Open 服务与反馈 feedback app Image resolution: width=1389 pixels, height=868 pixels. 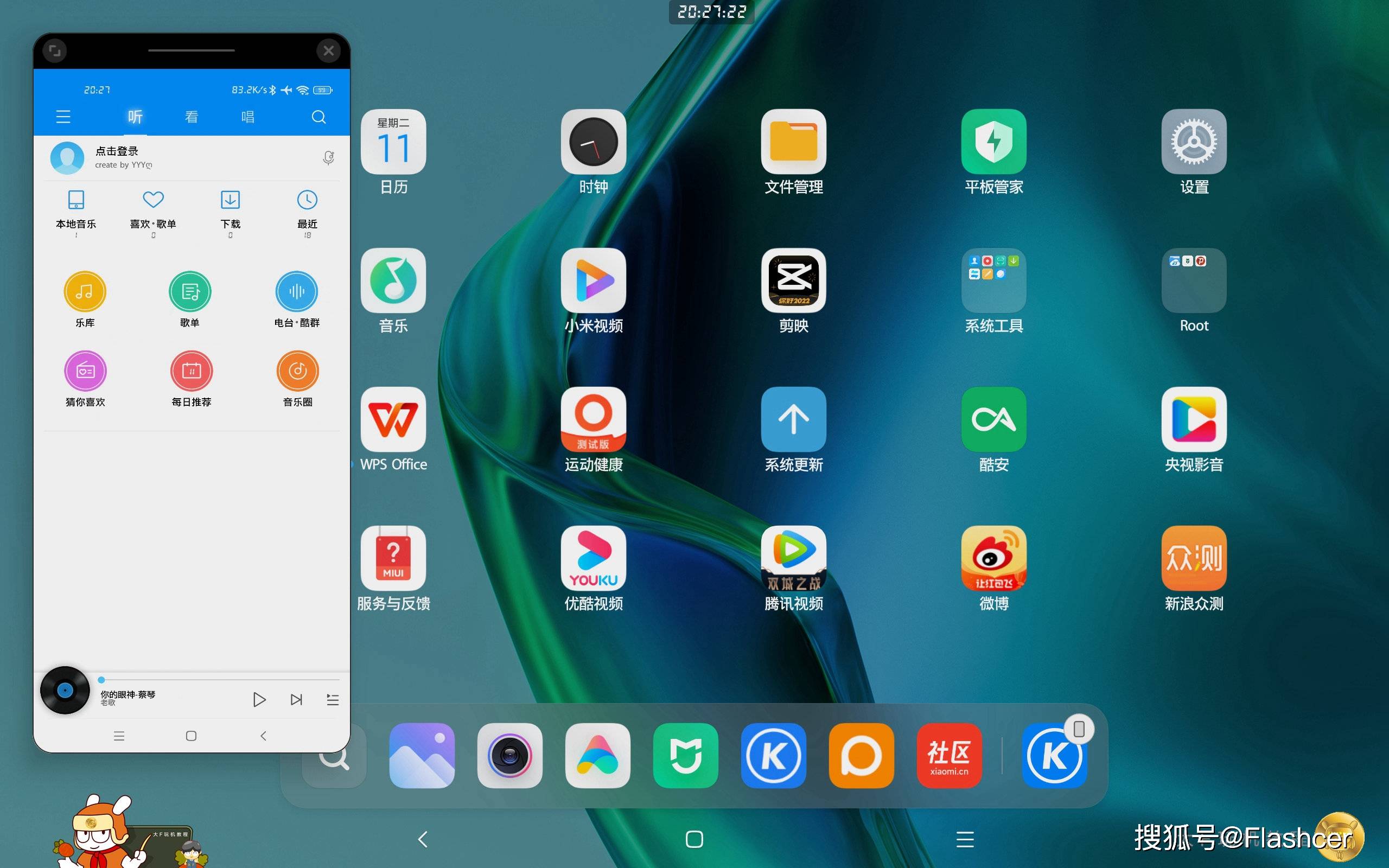[x=393, y=569]
